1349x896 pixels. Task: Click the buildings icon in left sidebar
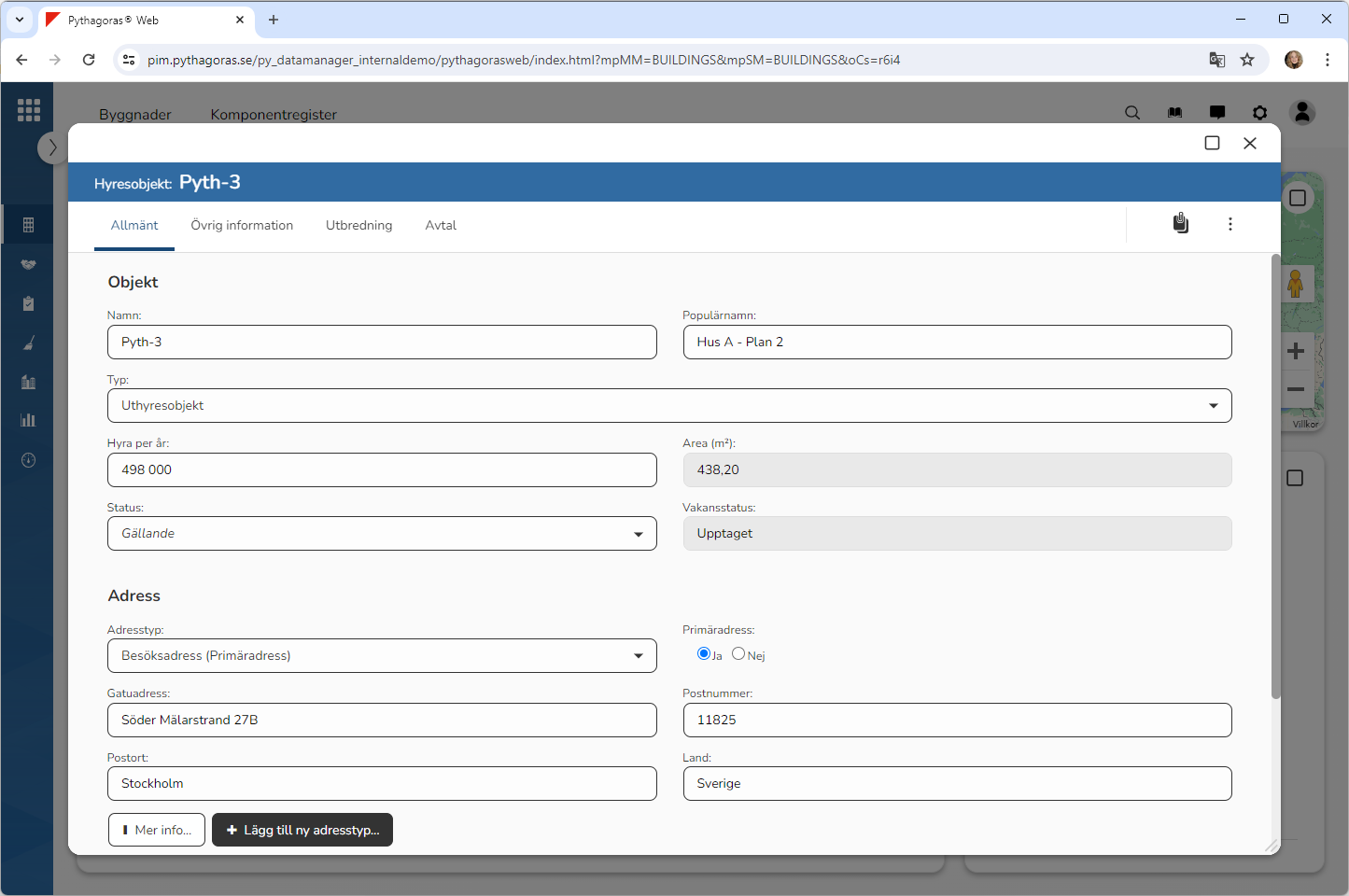[x=28, y=382]
